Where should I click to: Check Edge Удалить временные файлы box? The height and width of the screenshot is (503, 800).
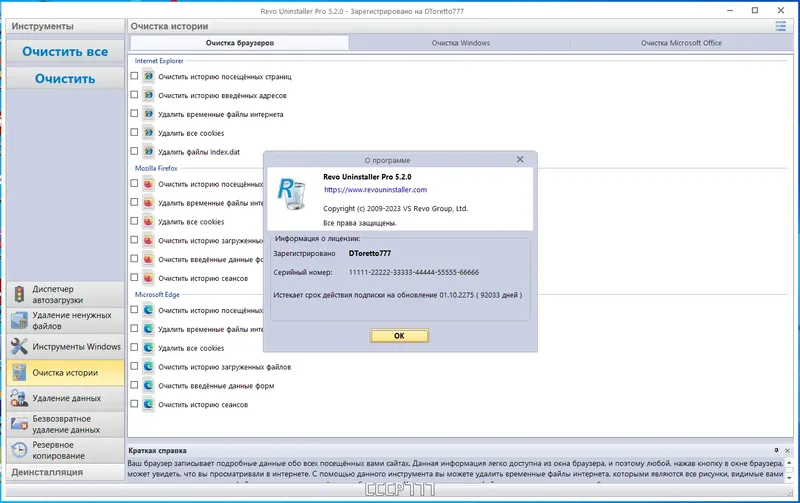click(134, 328)
